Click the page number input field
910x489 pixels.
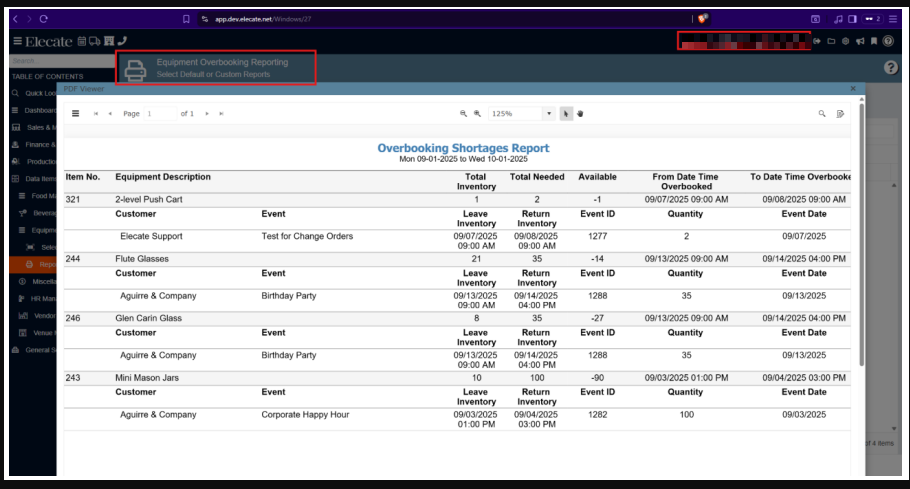coord(160,114)
